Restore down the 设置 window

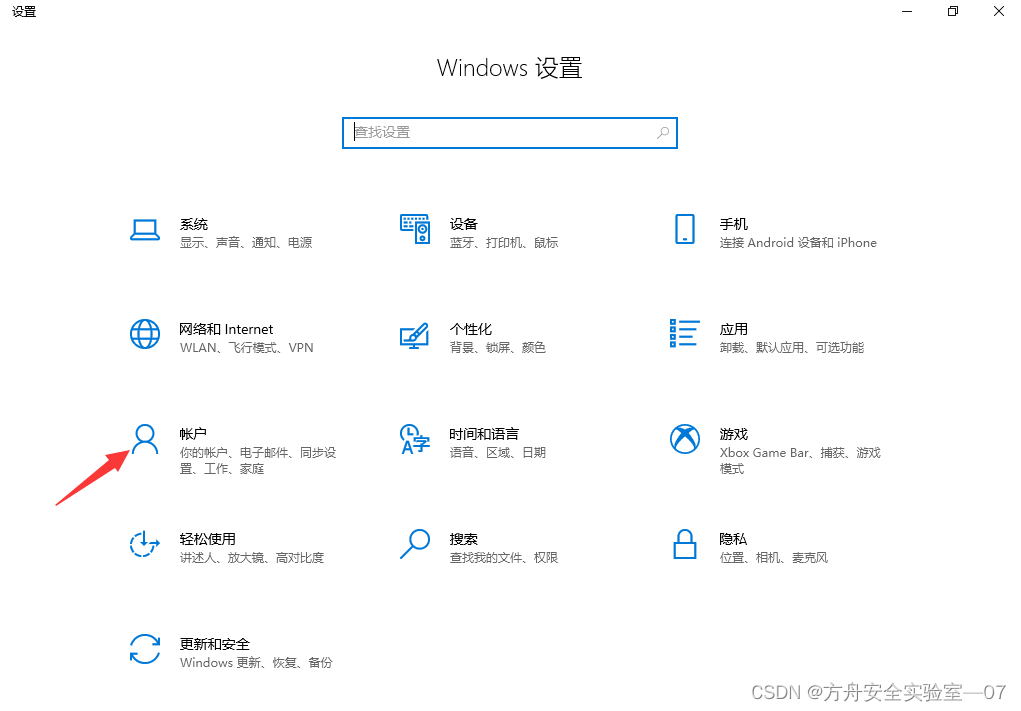(953, 11)
